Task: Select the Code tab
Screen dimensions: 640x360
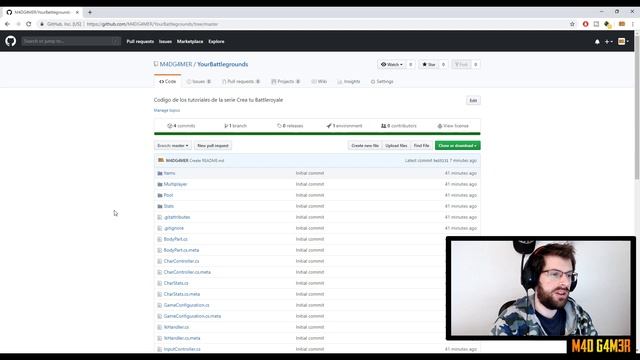Action: click(167, 82)
